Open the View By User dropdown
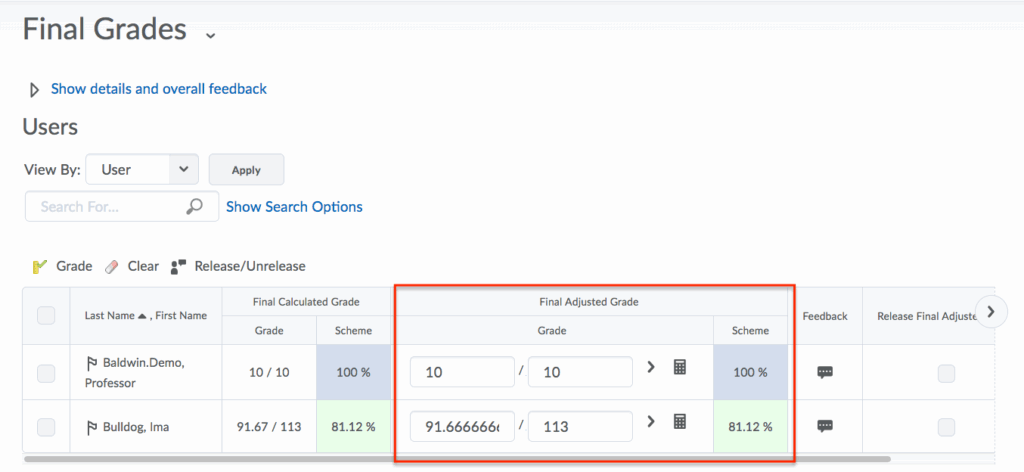 pos(142,170)
